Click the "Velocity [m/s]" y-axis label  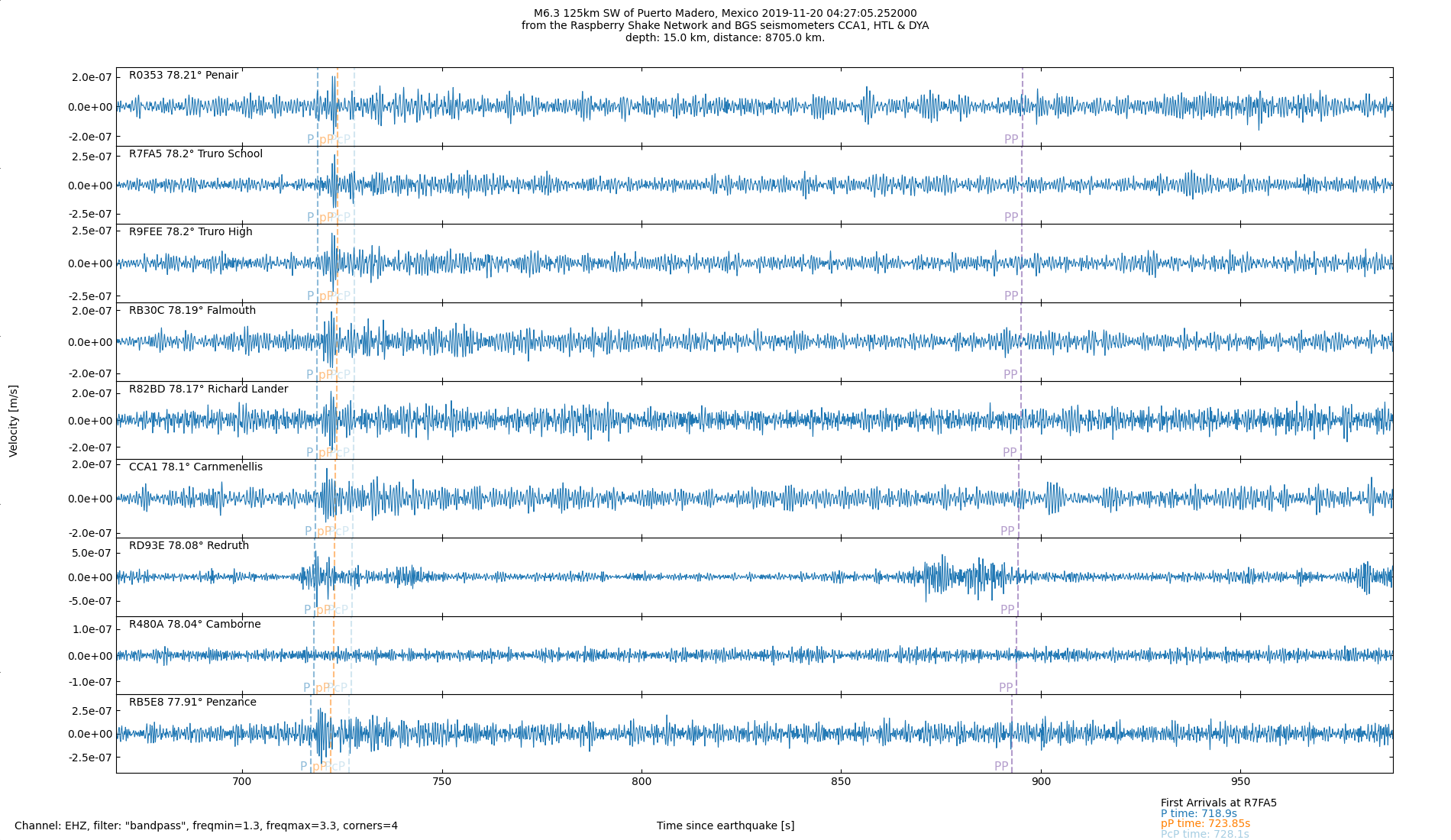click(x=14, y=421)
